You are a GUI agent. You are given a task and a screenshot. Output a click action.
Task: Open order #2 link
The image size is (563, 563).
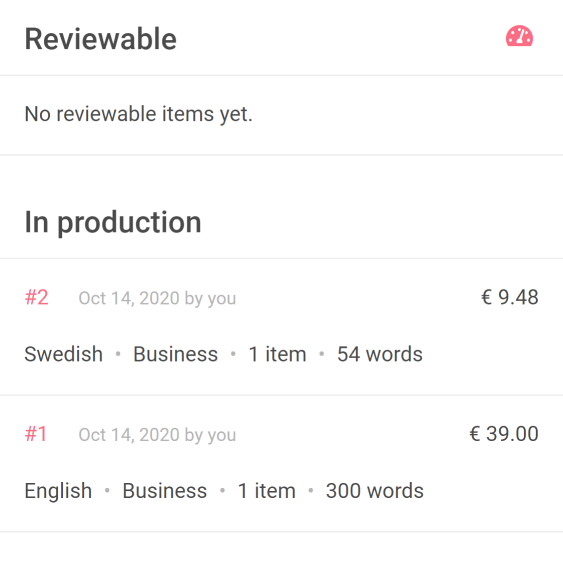[x=36, y=298]
